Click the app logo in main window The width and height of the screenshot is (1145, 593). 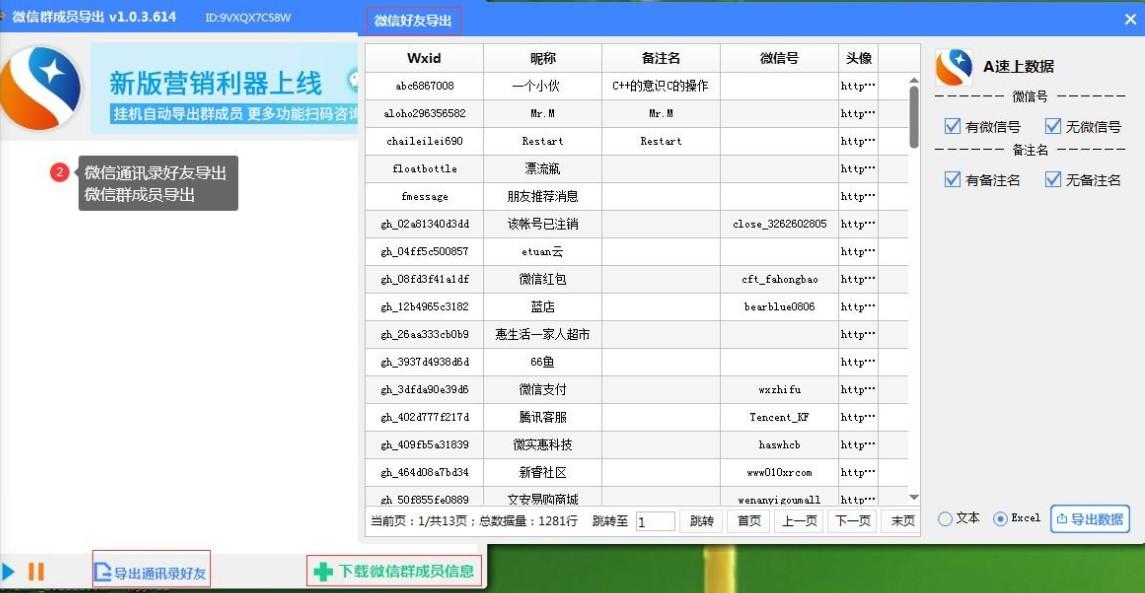pos(42,88)
